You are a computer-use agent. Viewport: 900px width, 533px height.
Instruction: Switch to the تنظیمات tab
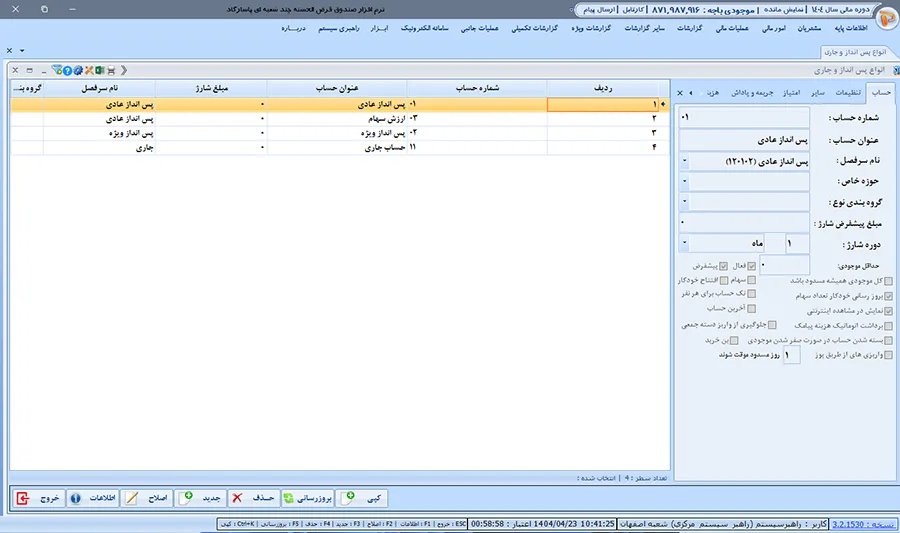point(848,93)
